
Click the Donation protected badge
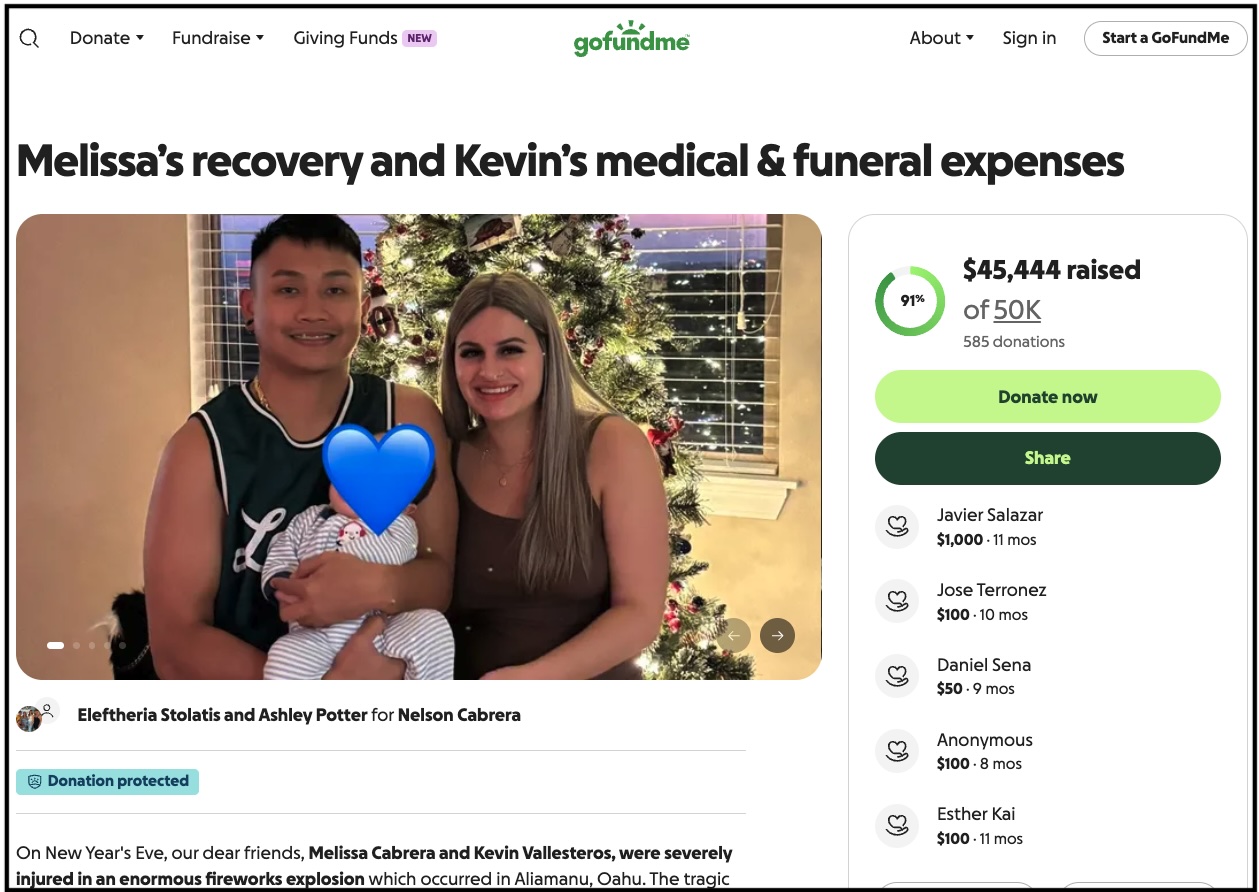107,782
